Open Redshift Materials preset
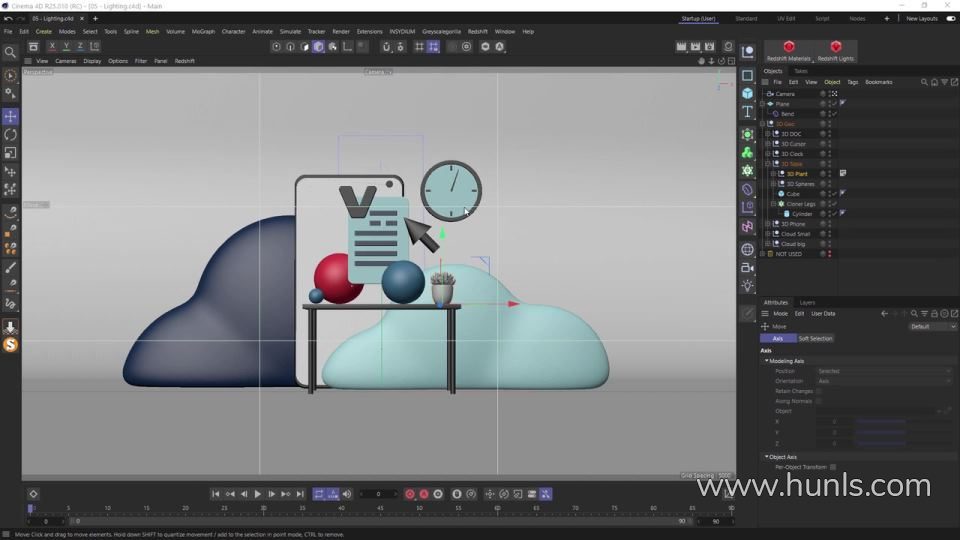The height and width of the screenshot is (540, 960). (x=788, y=51)
